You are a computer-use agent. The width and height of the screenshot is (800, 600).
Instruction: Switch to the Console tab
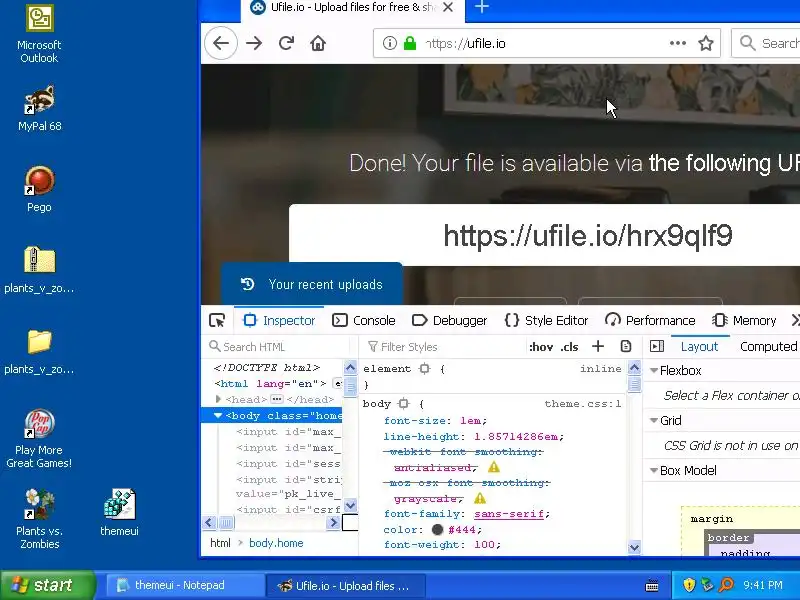click(x=364, y=320)
